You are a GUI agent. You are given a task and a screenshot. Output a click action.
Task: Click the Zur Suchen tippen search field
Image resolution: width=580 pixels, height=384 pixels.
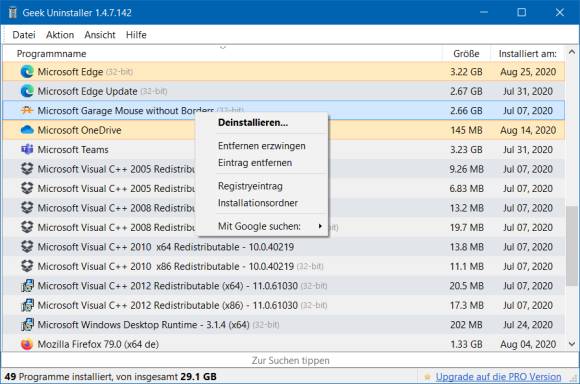pos(290,360)
